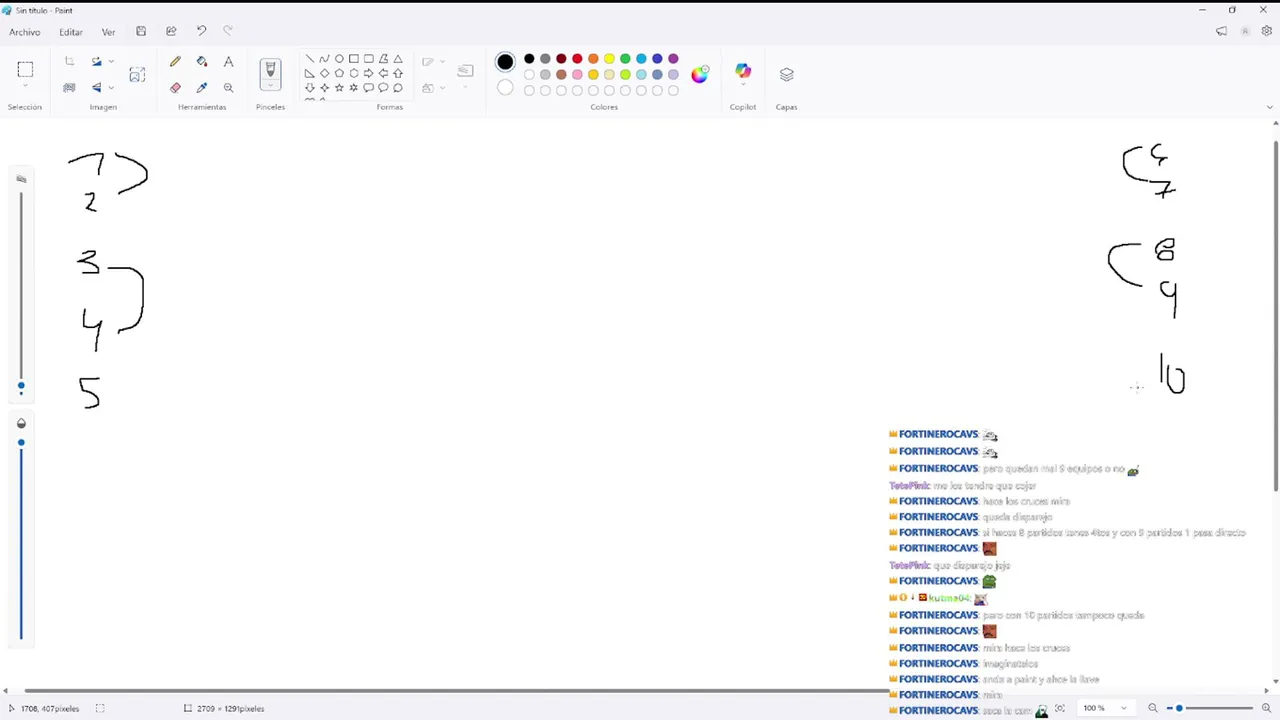Click the opacity slider handle

(x=21, y=443)
